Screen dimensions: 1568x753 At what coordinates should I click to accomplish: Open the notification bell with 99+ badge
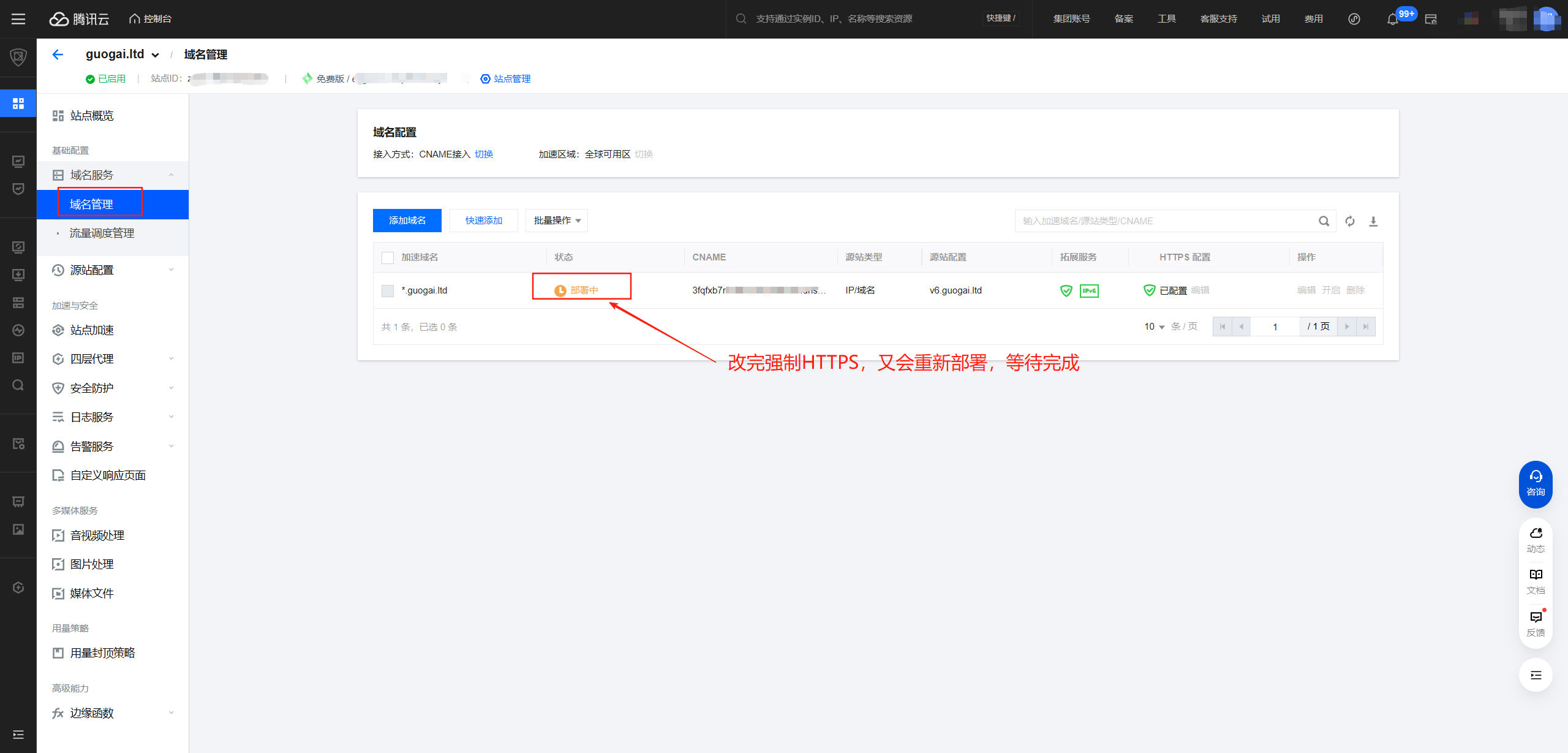(1393, 19)
